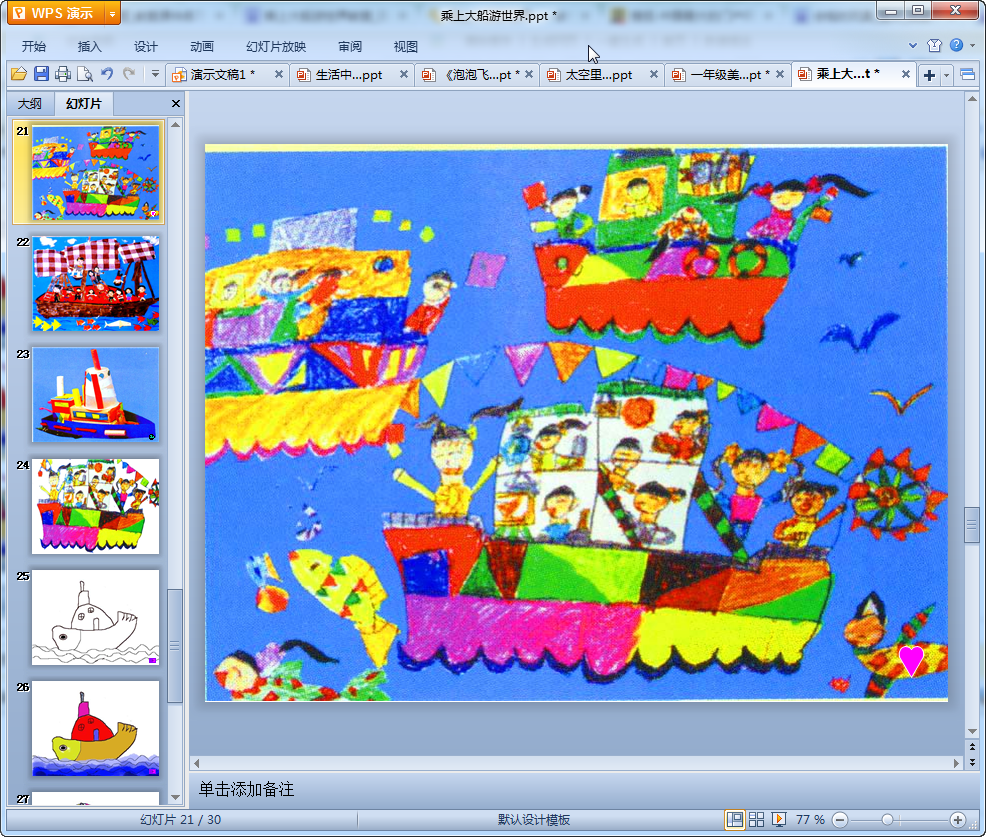This screenshot has height=837, width=986.
Task: Close the 《泡泡飞...pt document tab
Action: point(529,74)
